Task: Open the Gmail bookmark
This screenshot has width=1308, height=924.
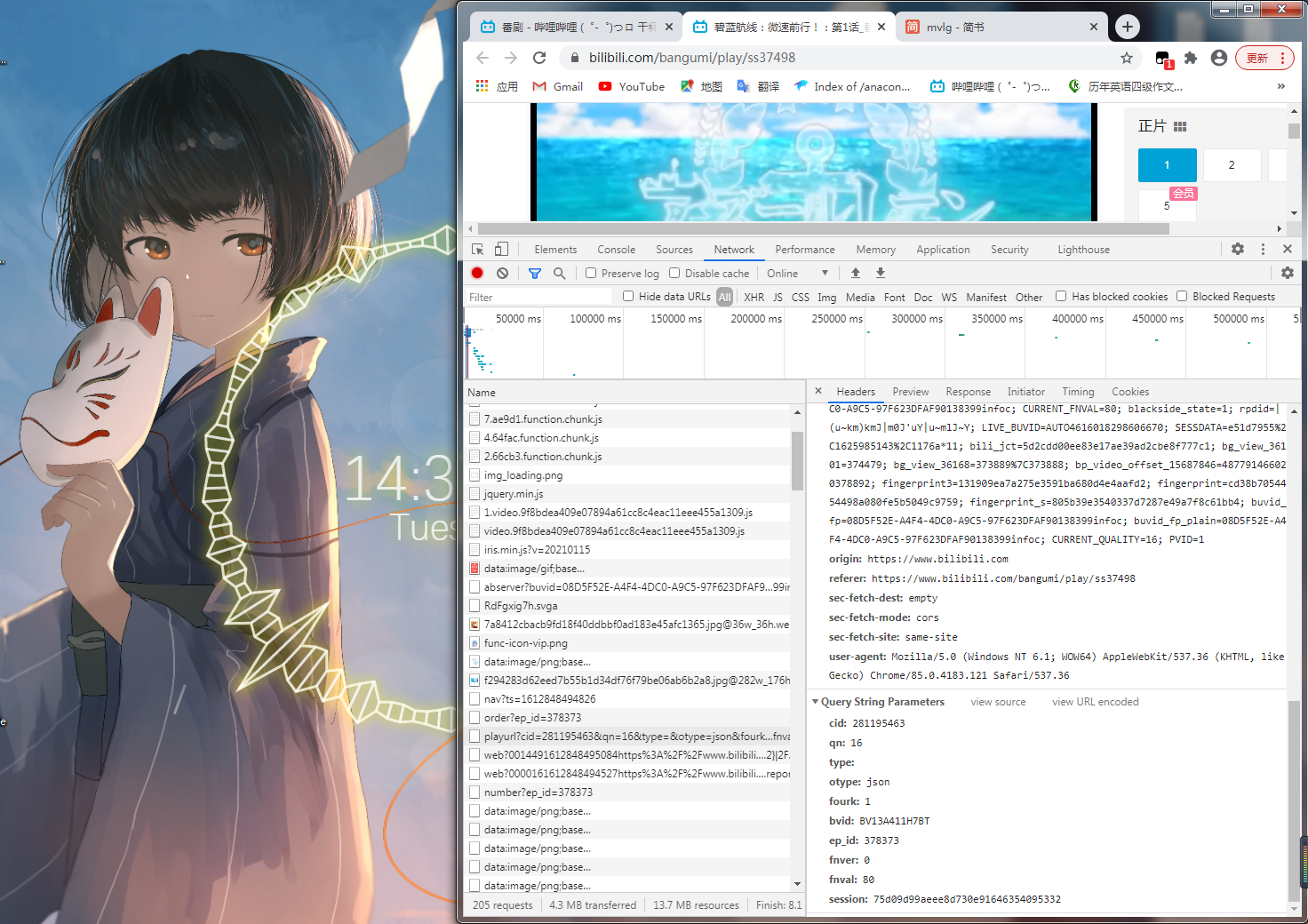Action: pos(557,86)
